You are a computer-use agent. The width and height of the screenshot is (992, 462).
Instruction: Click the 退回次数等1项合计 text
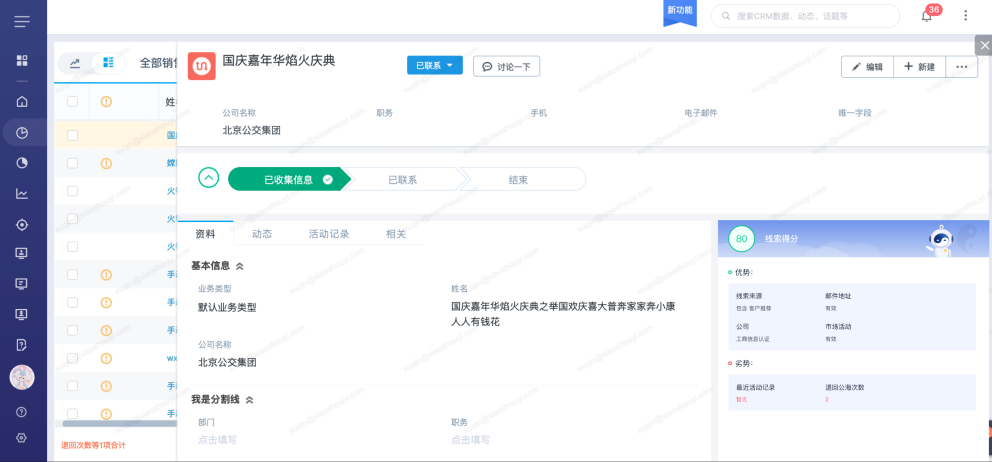93,446
